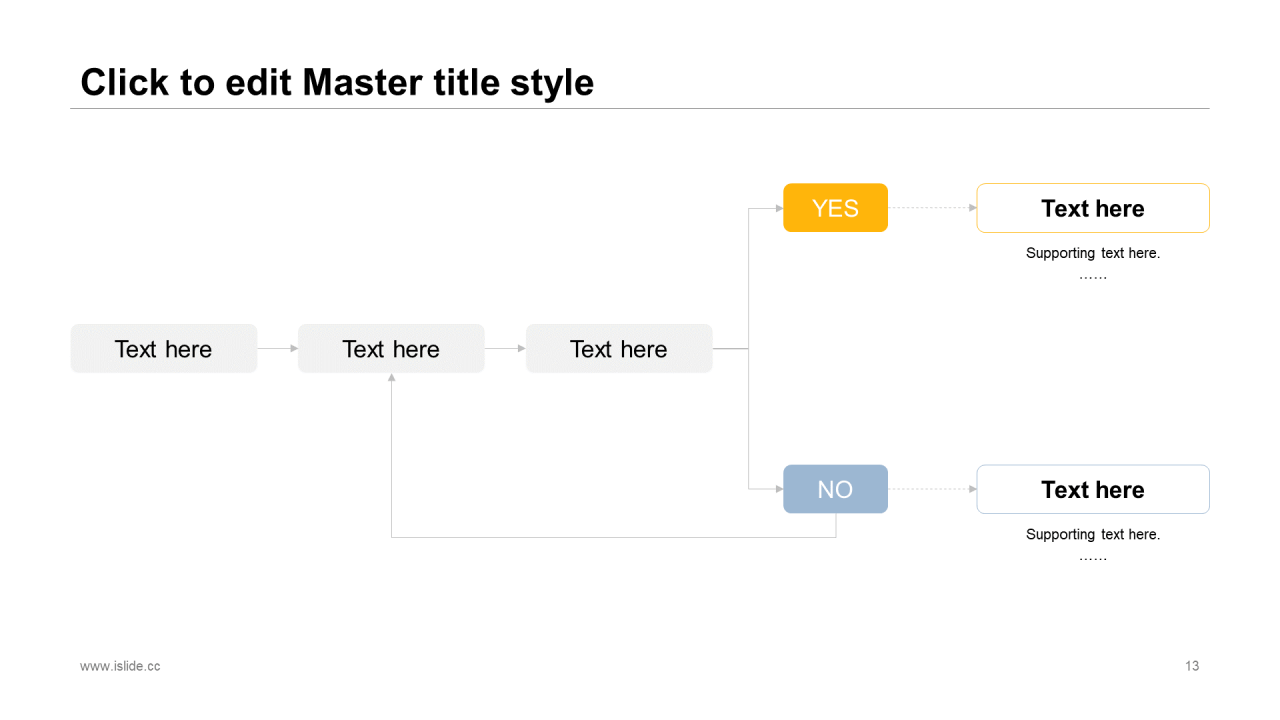This screenshot has width=1280, height=720.
Task: Select arrow between first and second gray boxes
Action: 277,348
